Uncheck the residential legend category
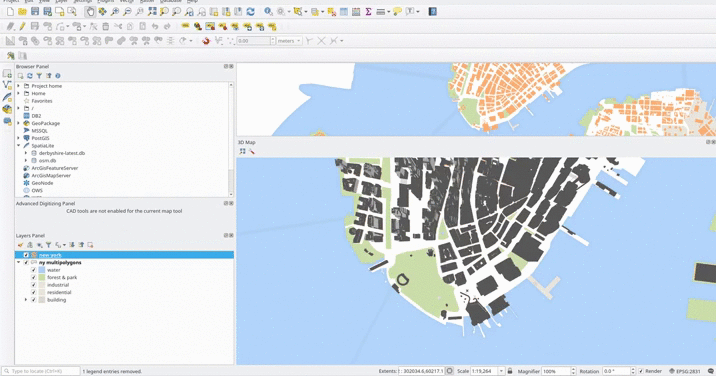The image size is (716, 376). click(x=33, y=292)
